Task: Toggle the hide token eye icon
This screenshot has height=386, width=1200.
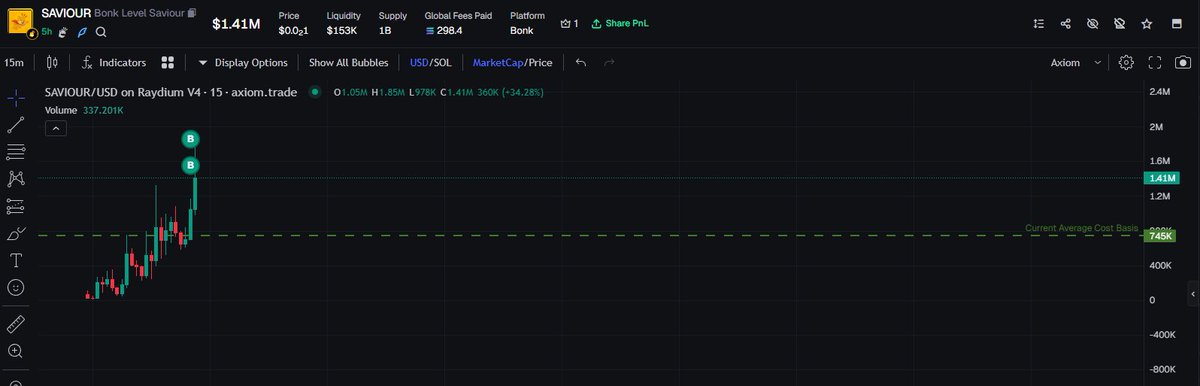Action: pos(1093,23)
